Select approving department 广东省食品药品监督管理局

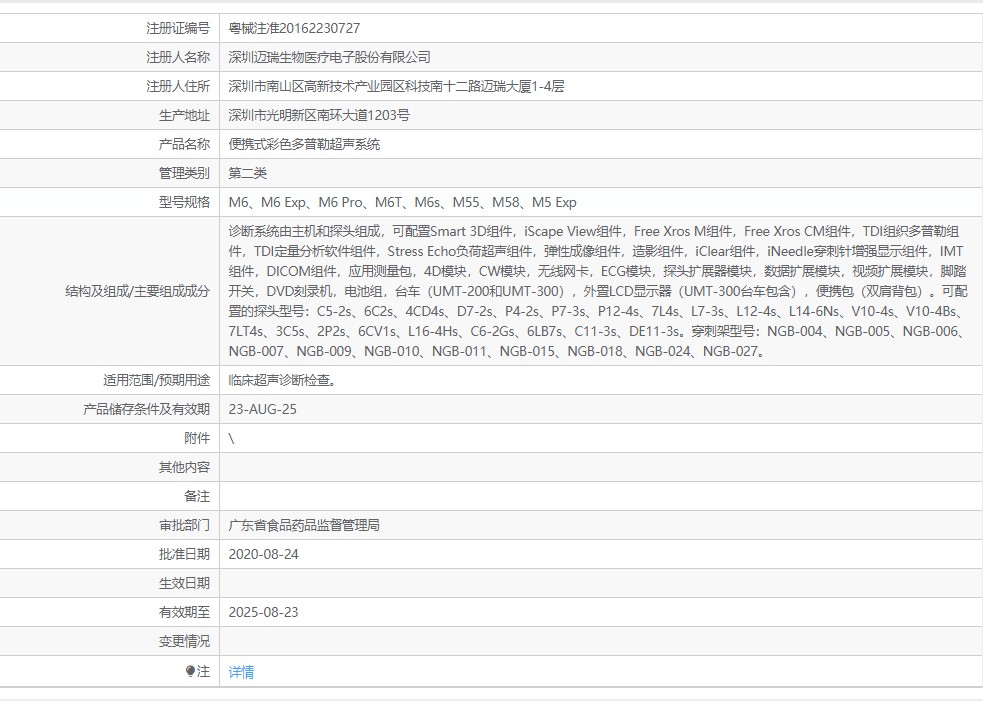pos(304,525)
